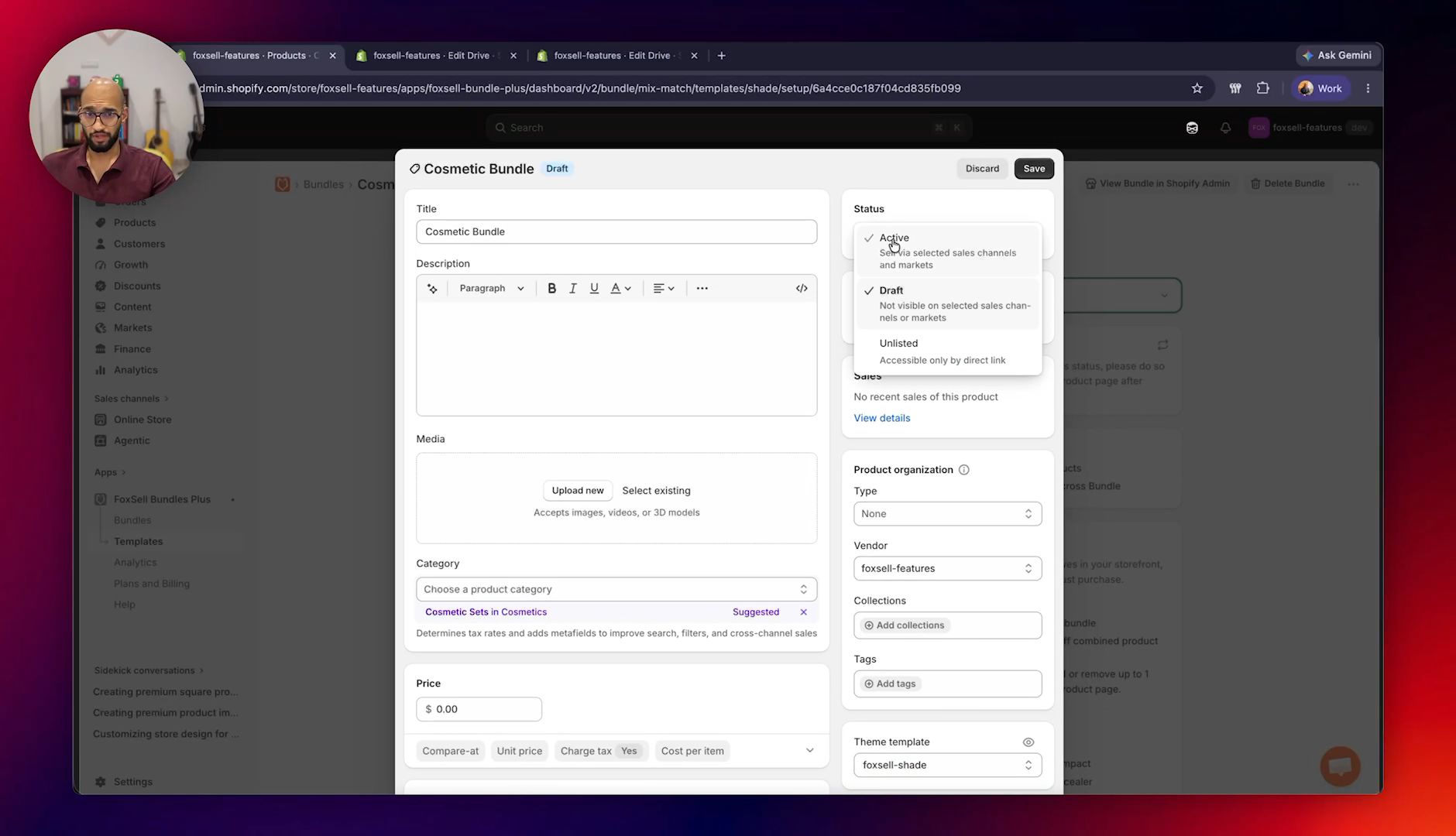Viewport: 1456px width, 836px height.
Task: Accept suggested Cosmetic Sets in Cosmetics category
Action: [486, 612]
